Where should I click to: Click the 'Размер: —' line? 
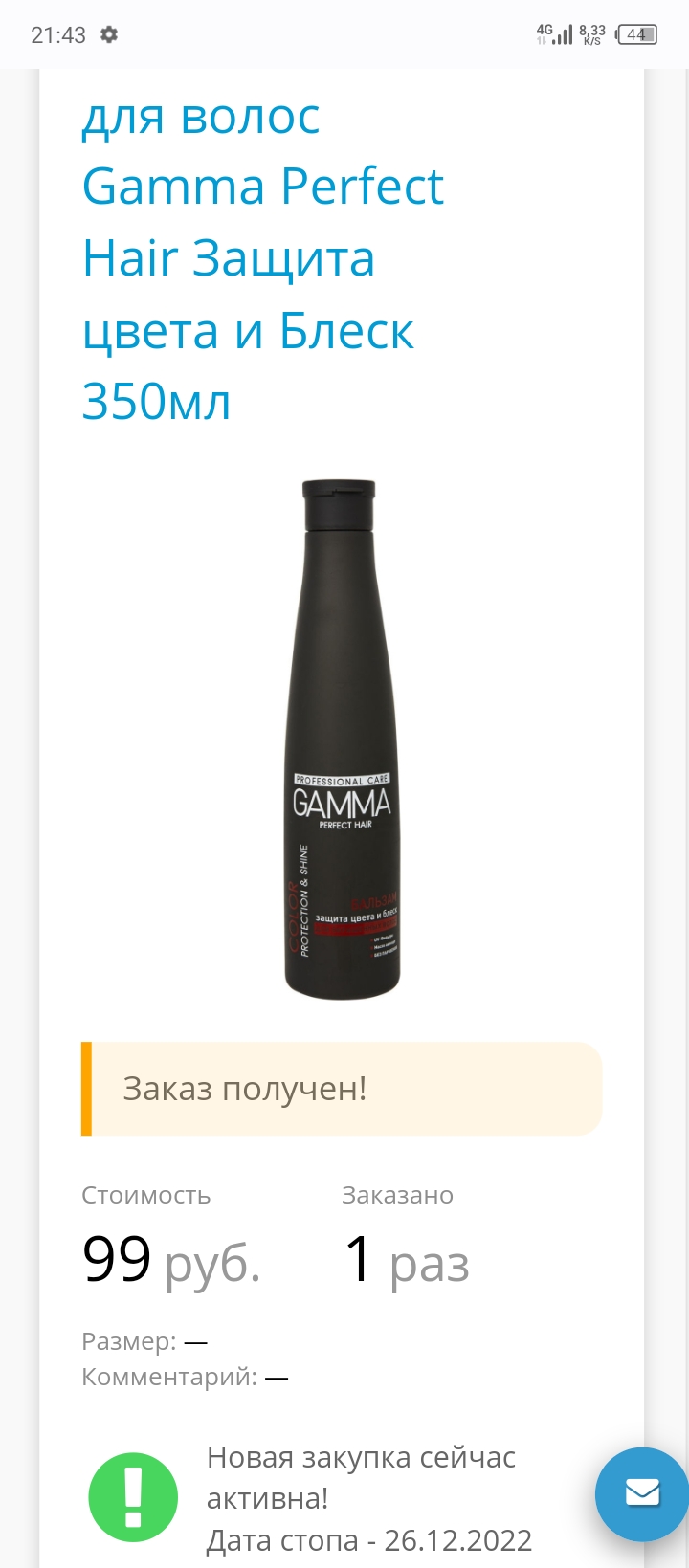pos(144,1341)
